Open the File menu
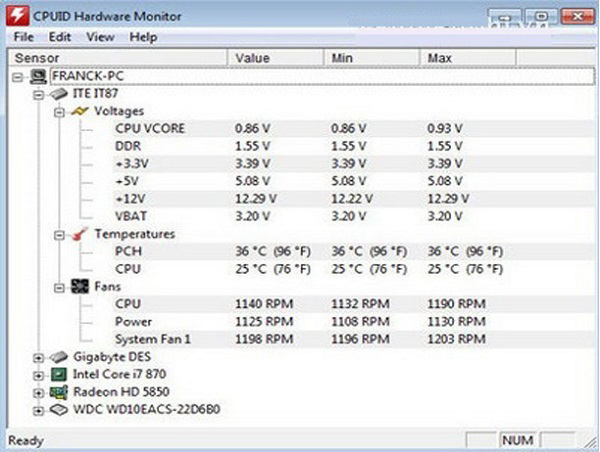Screen dimensions: 600x452 coord(23,37)
